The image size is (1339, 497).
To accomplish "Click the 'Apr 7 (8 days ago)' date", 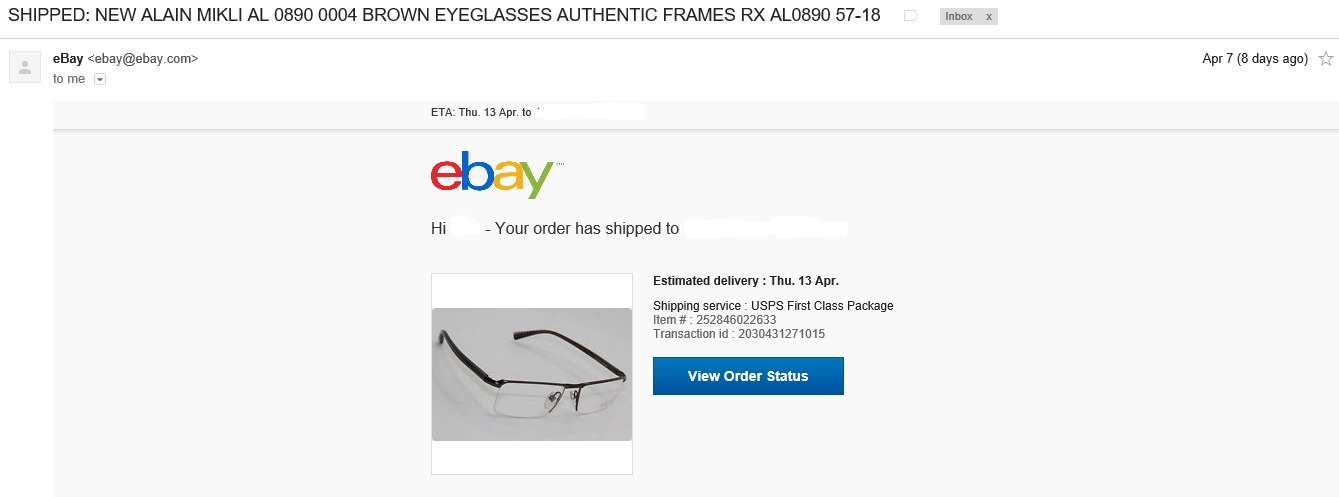I will tap(1254, 59).
